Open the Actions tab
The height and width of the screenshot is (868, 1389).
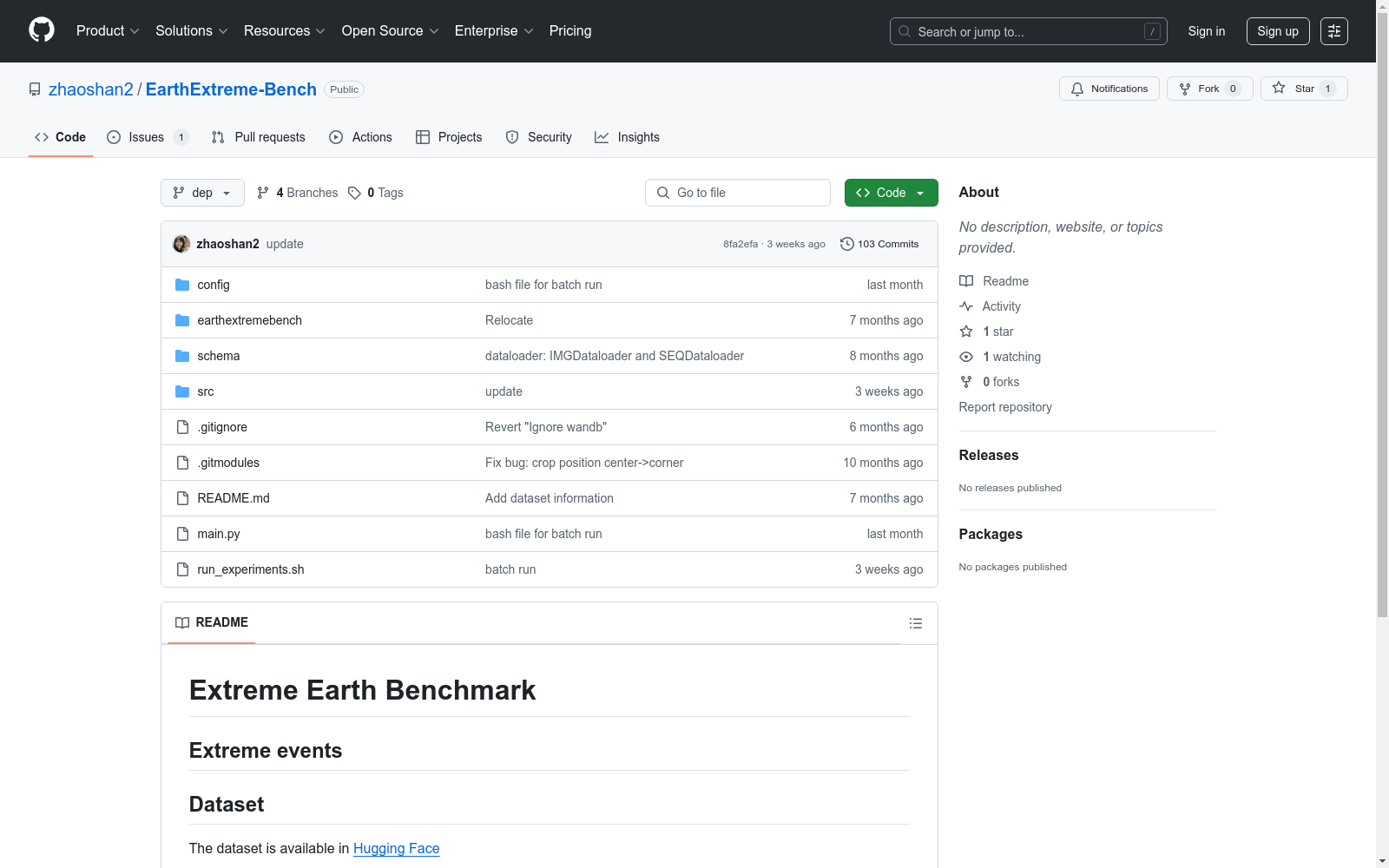361,137
